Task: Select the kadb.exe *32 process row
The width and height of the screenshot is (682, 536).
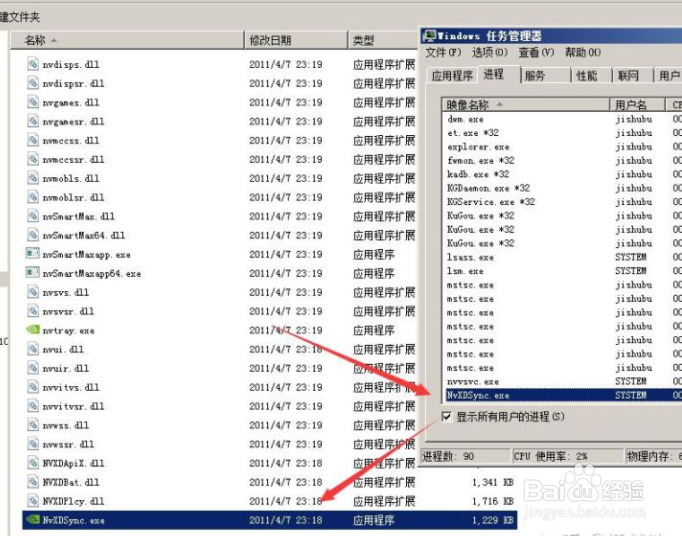Action: (x=562, y=174)
